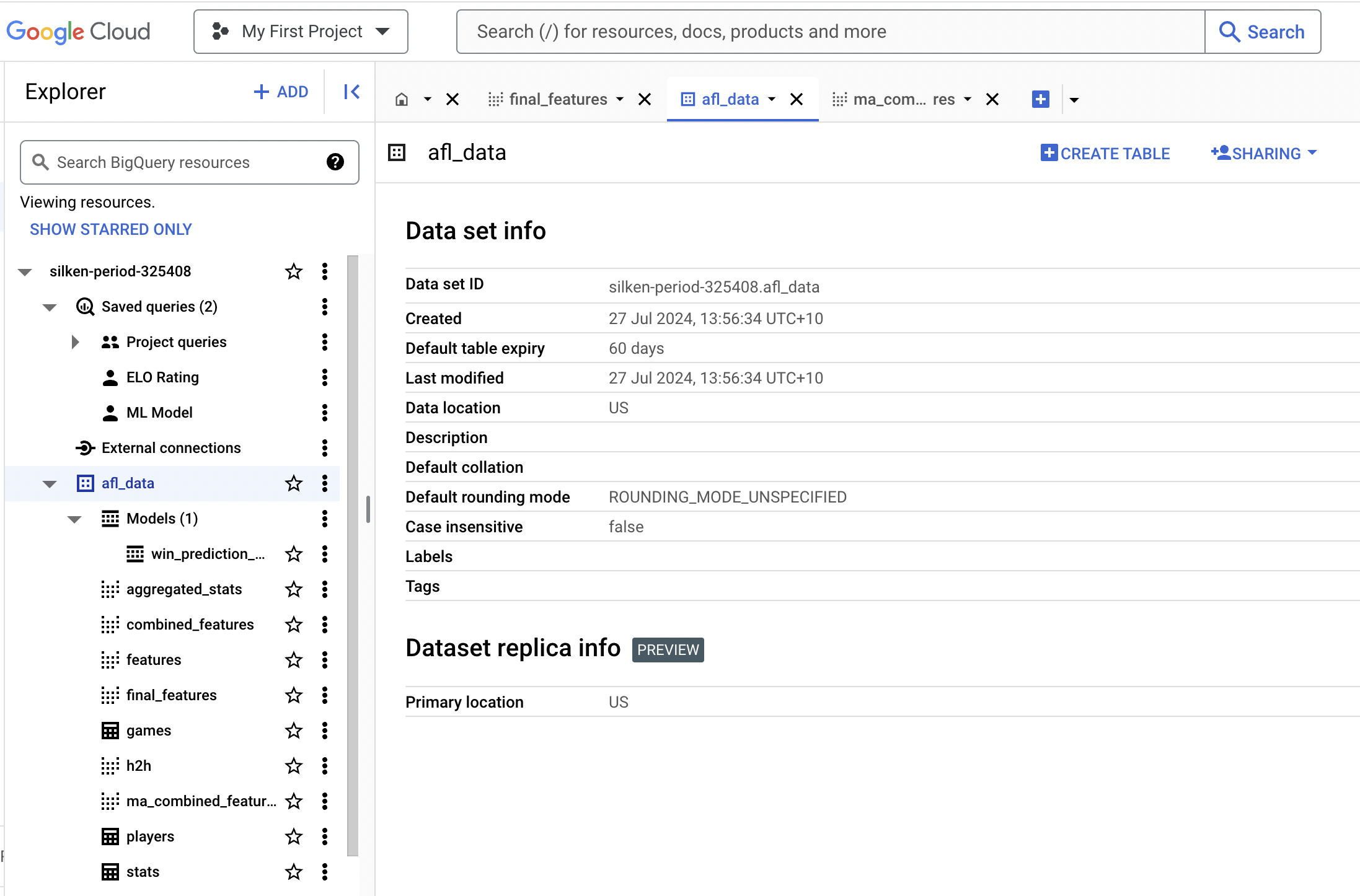
Task: Select the final_features tab
Action: coord(558,99)
